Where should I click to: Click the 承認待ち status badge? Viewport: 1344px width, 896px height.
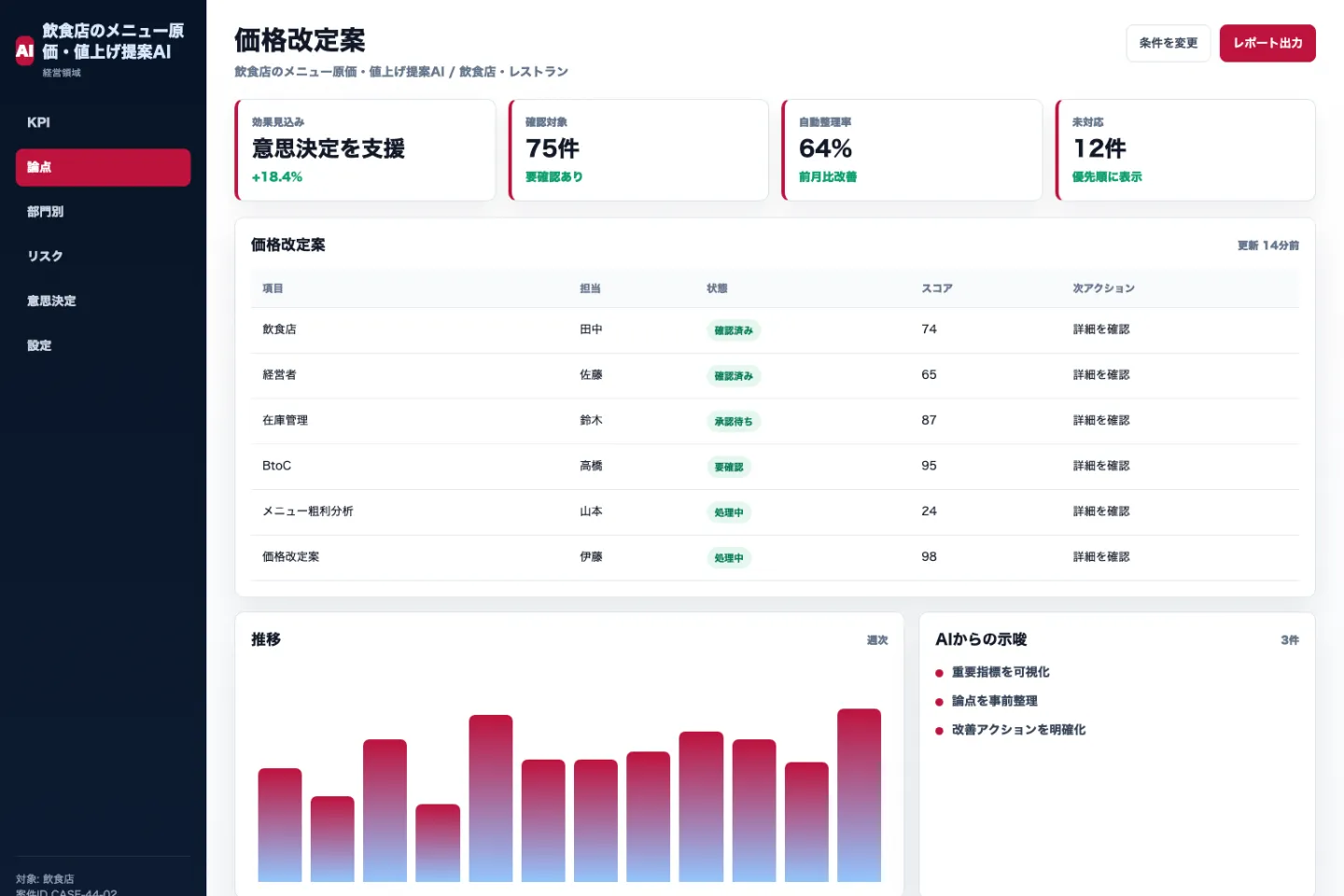click(734, 422)
